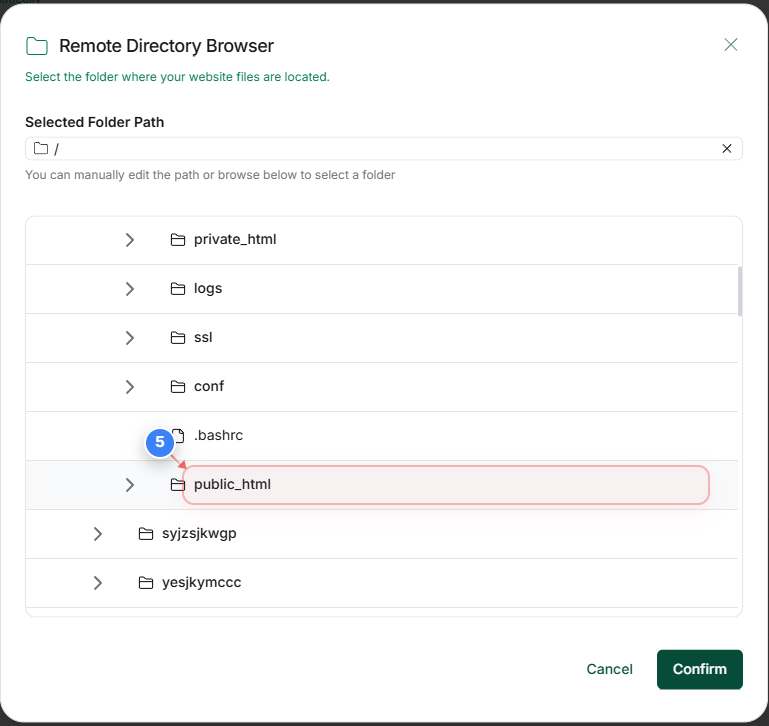The image size is (769, 726).
Task: Expand the syjzsjkwgp folder chevron
Action: pos(98,534)
